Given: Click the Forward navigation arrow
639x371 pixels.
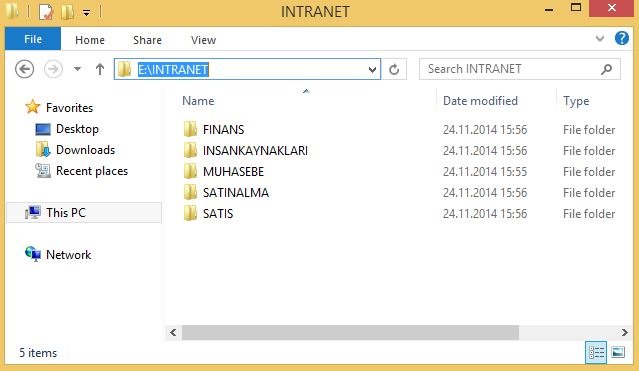Looking at the screenshot, I should 53,69.
